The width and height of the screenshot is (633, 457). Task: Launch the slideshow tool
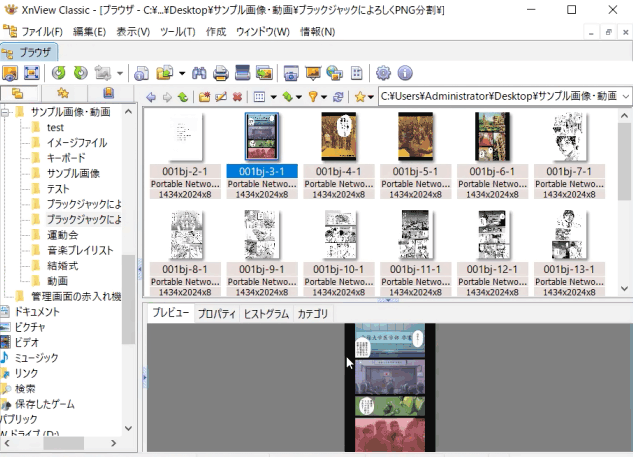click(313, 73)
